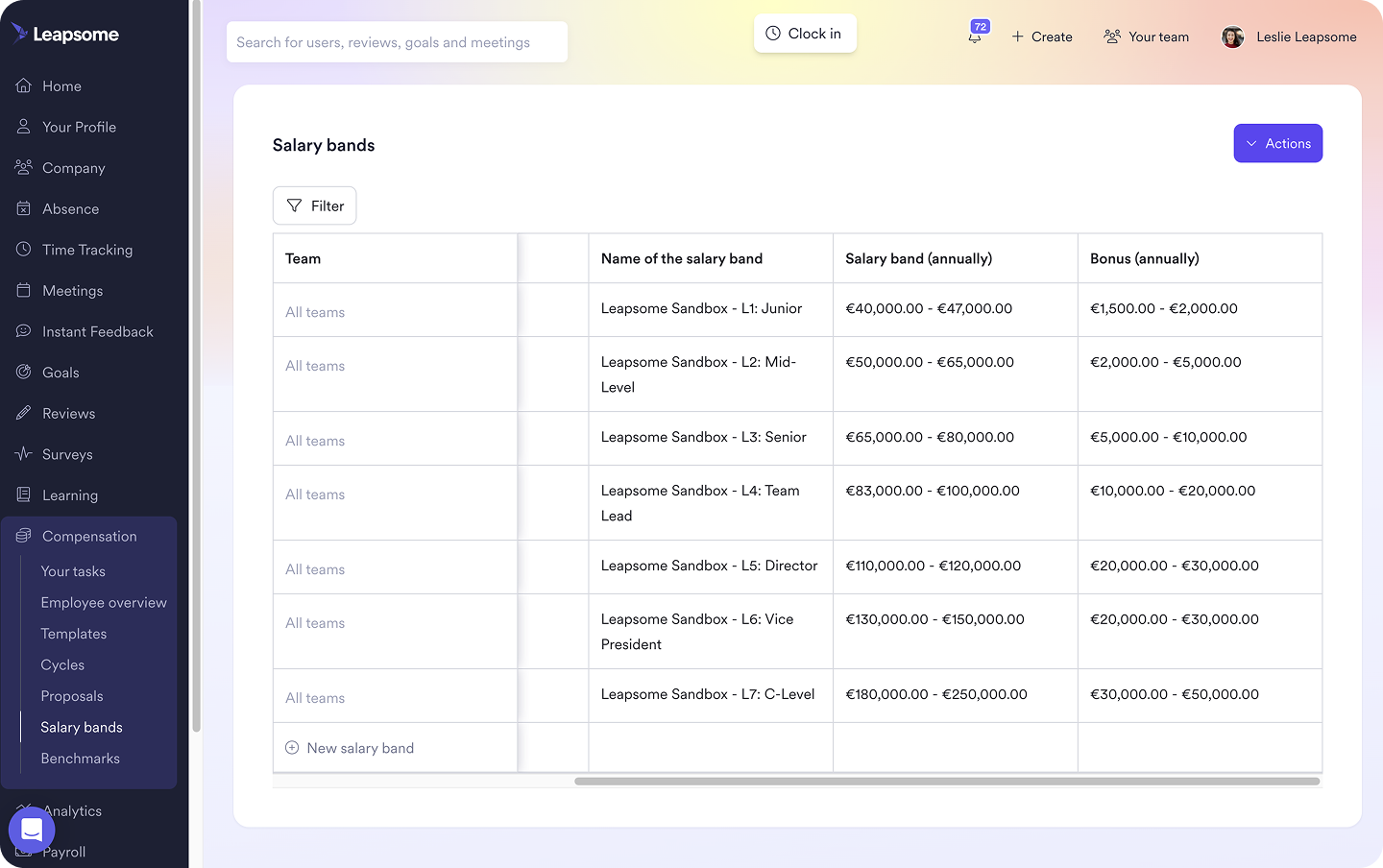1383x868 pixels.
Task: Click the search users and reviews field
Action: click(397, 42)
